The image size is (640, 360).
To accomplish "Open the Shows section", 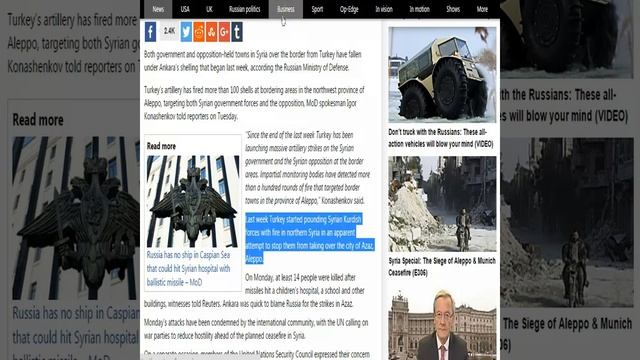I will pyautogui.click(x=453, y=9).
